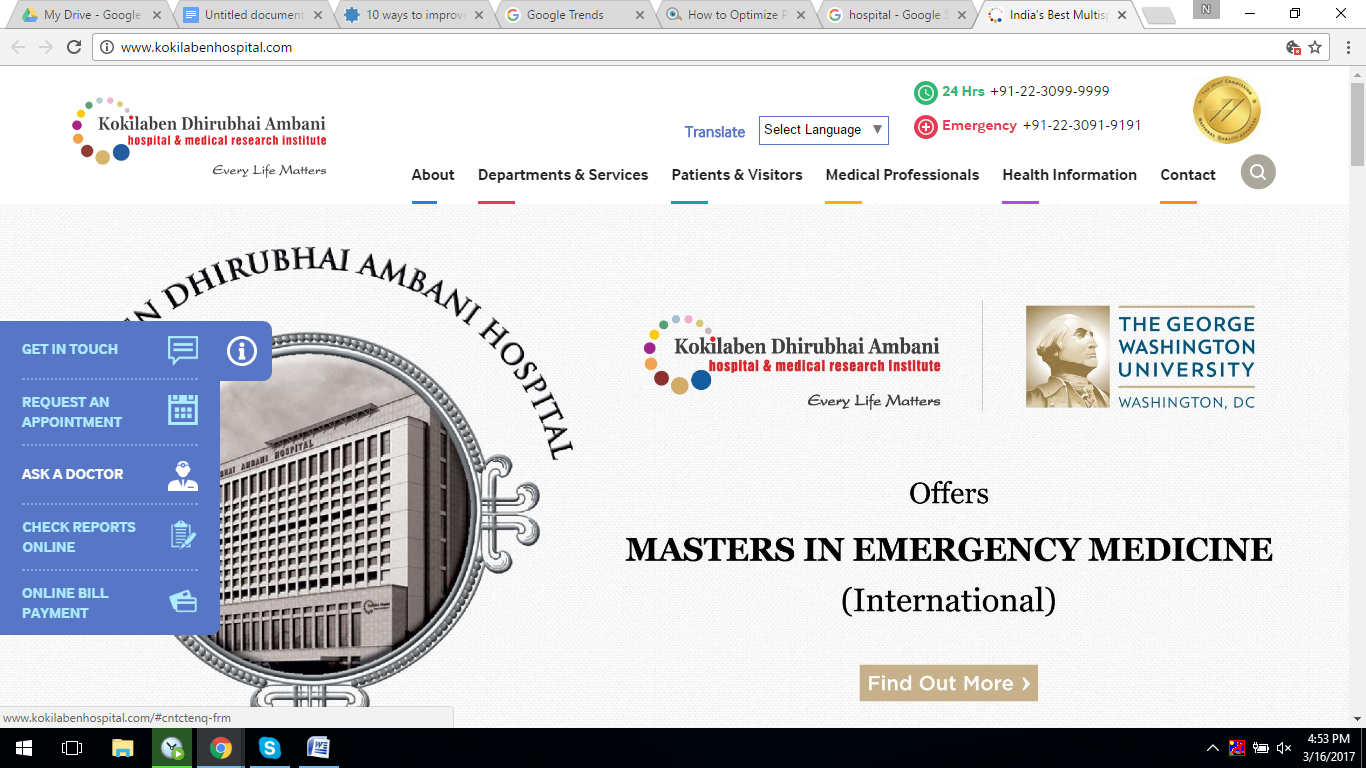This screenshot has height=768, width=1366.
Task: Click the Chrome icon on the taskbar
Action: click(220, 748)
